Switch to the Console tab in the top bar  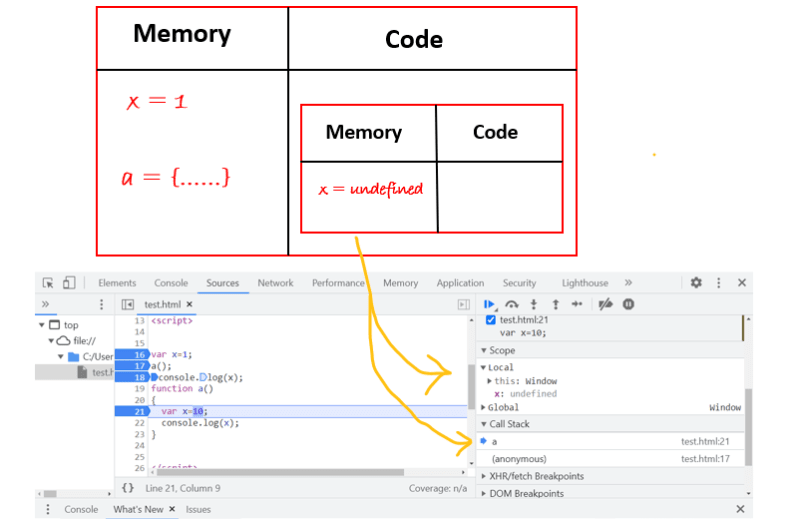click(x=171, y=283)
